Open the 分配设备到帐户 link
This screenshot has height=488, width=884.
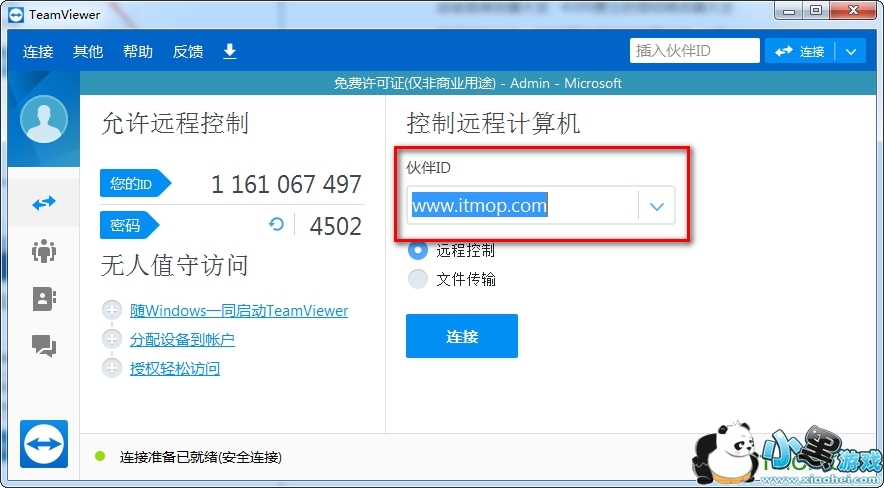pyautogui.click(x=182, y=340)
